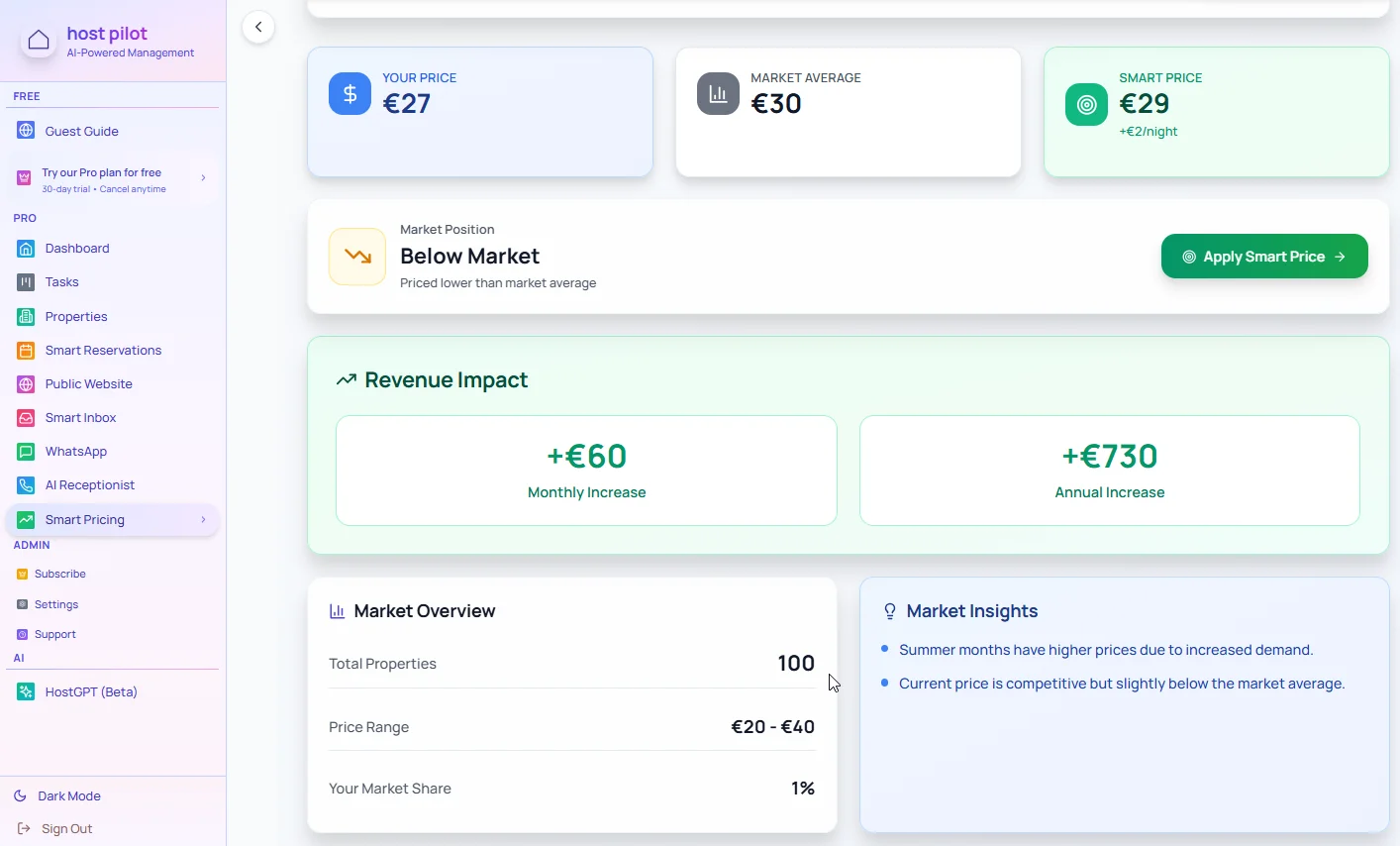Open the Guest Guide page
1400x846 pixels.
tap(81, 130)
